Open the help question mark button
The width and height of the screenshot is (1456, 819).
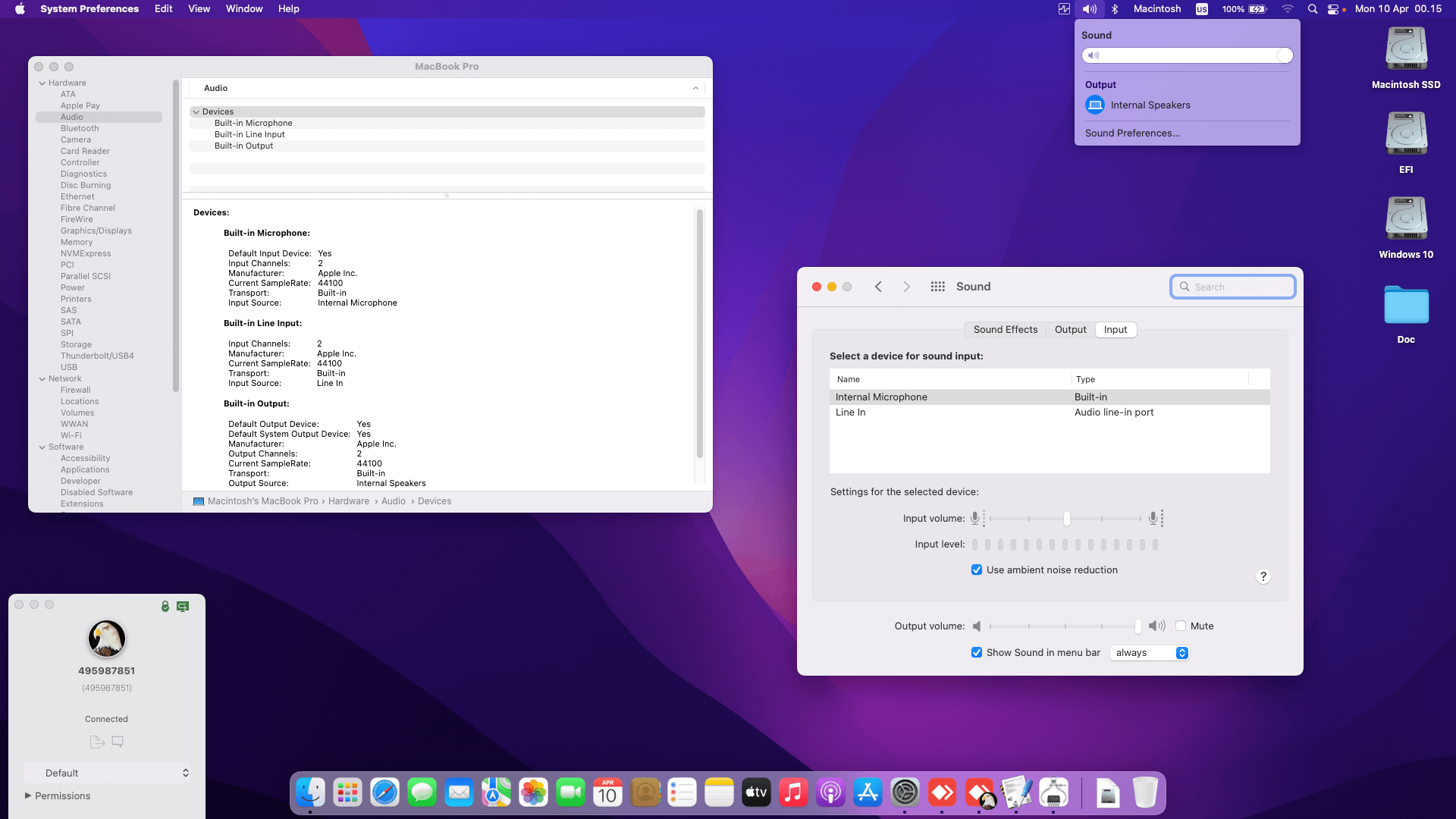click(x=1263, y=576)
